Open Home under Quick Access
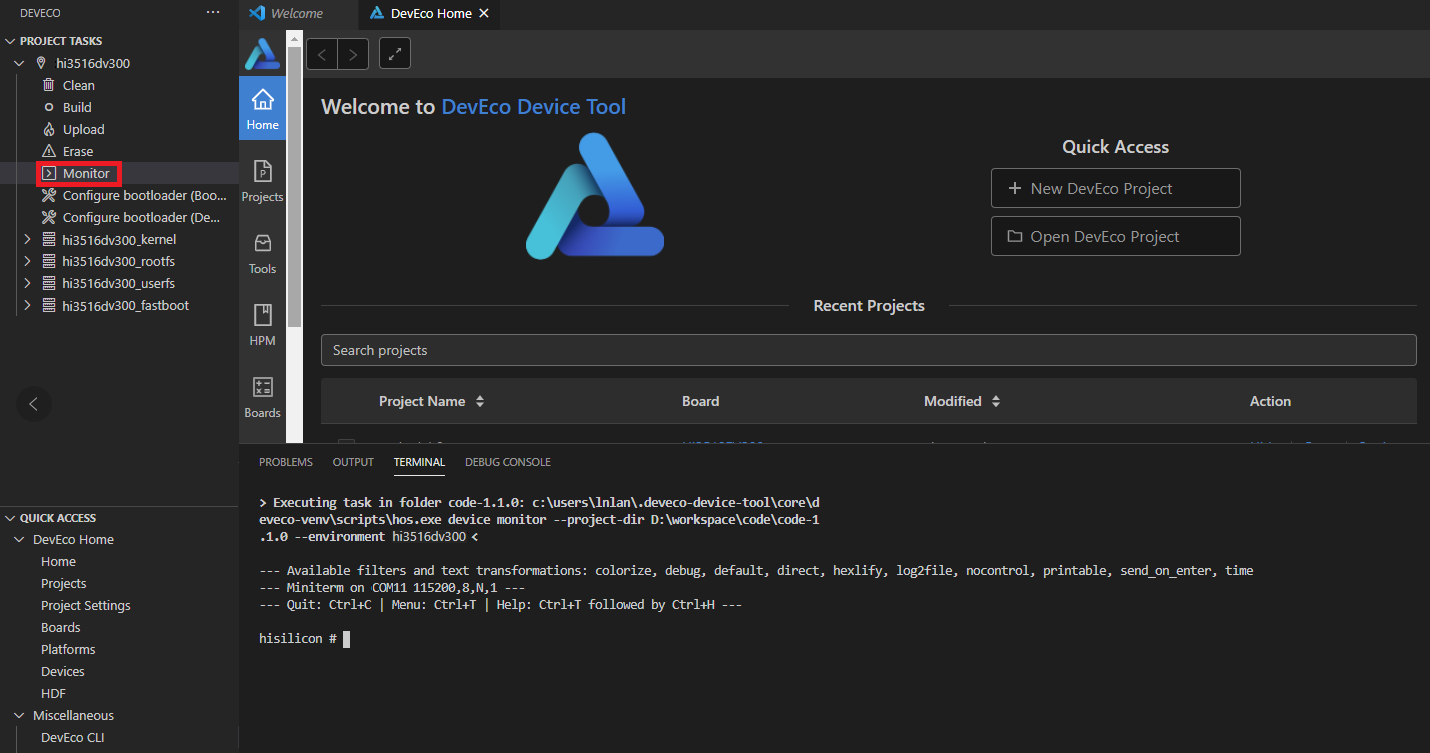This screenshot has height=753, width=1430. (x=58, y=561)
